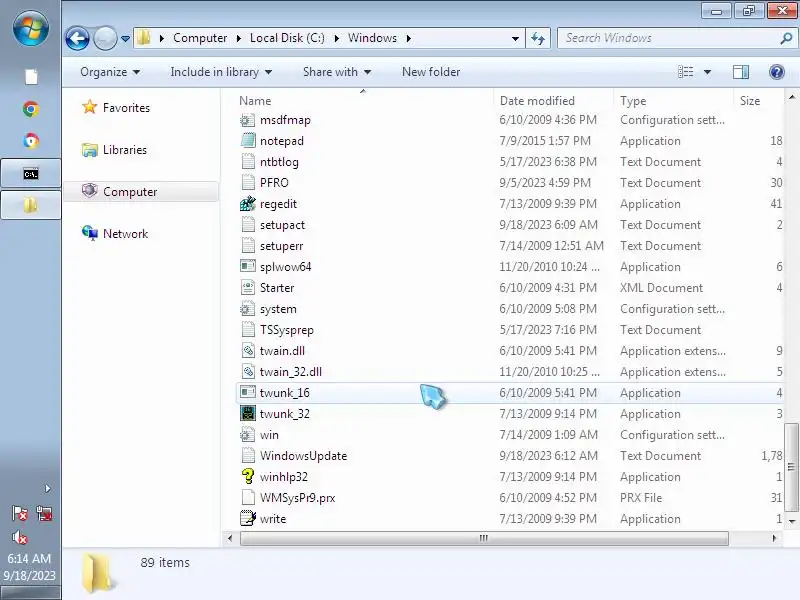Select the system configuration file icon
The width and height of the screenshot is (800, 600).
247,309
